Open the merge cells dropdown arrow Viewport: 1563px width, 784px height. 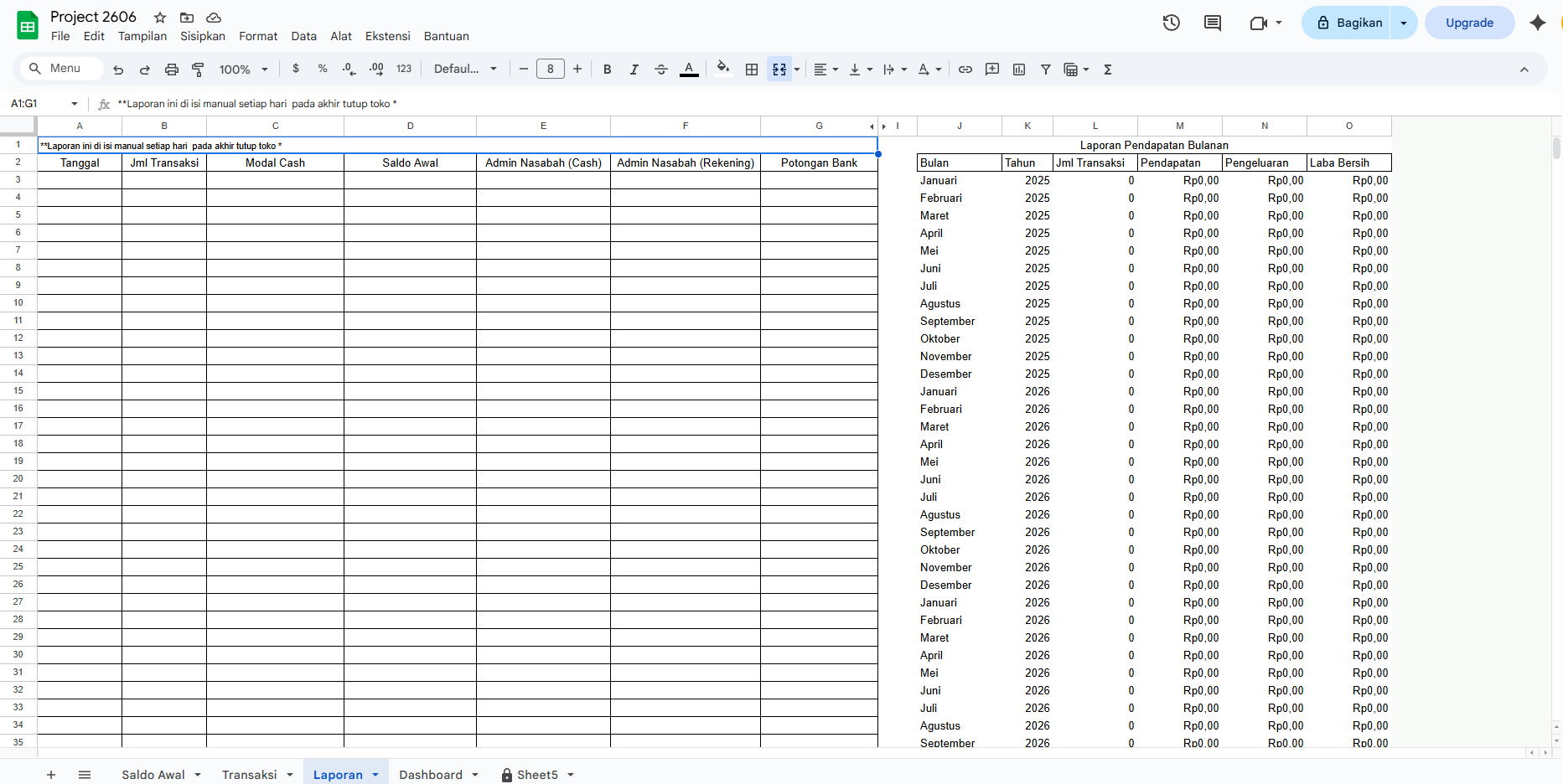tap(797, 70)
